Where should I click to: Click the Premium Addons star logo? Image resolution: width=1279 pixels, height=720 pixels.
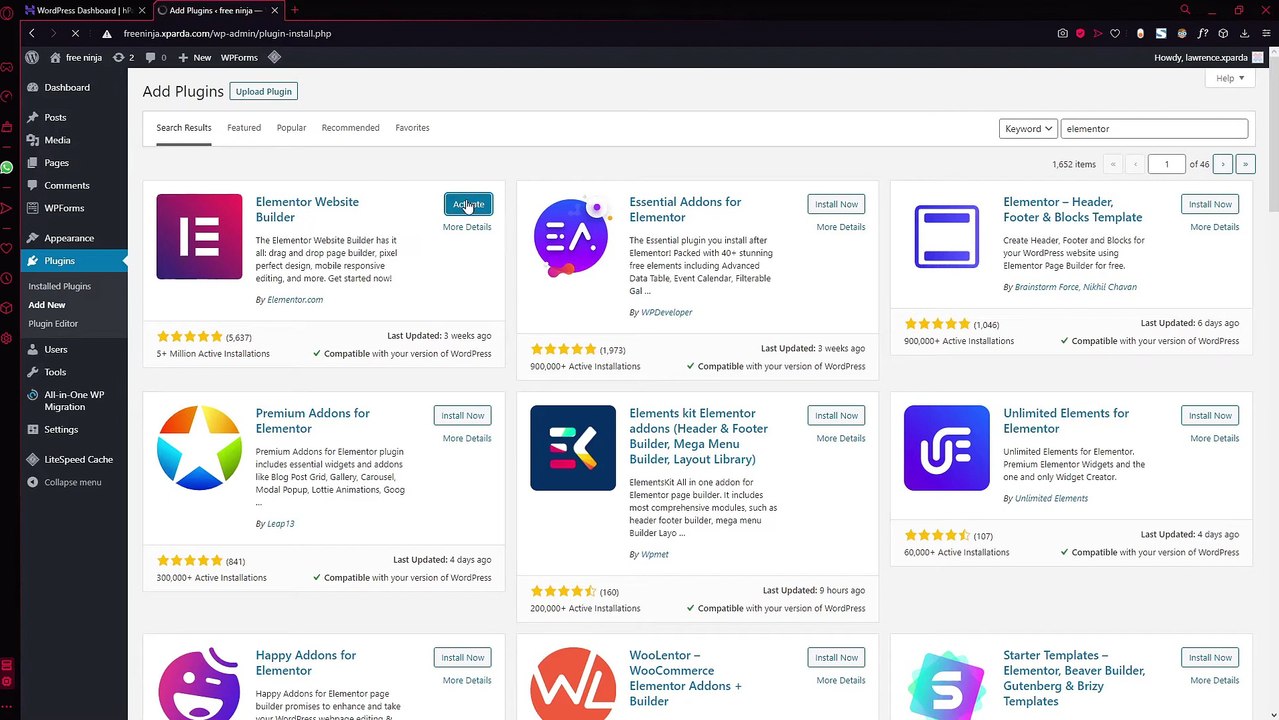point(199,448)
